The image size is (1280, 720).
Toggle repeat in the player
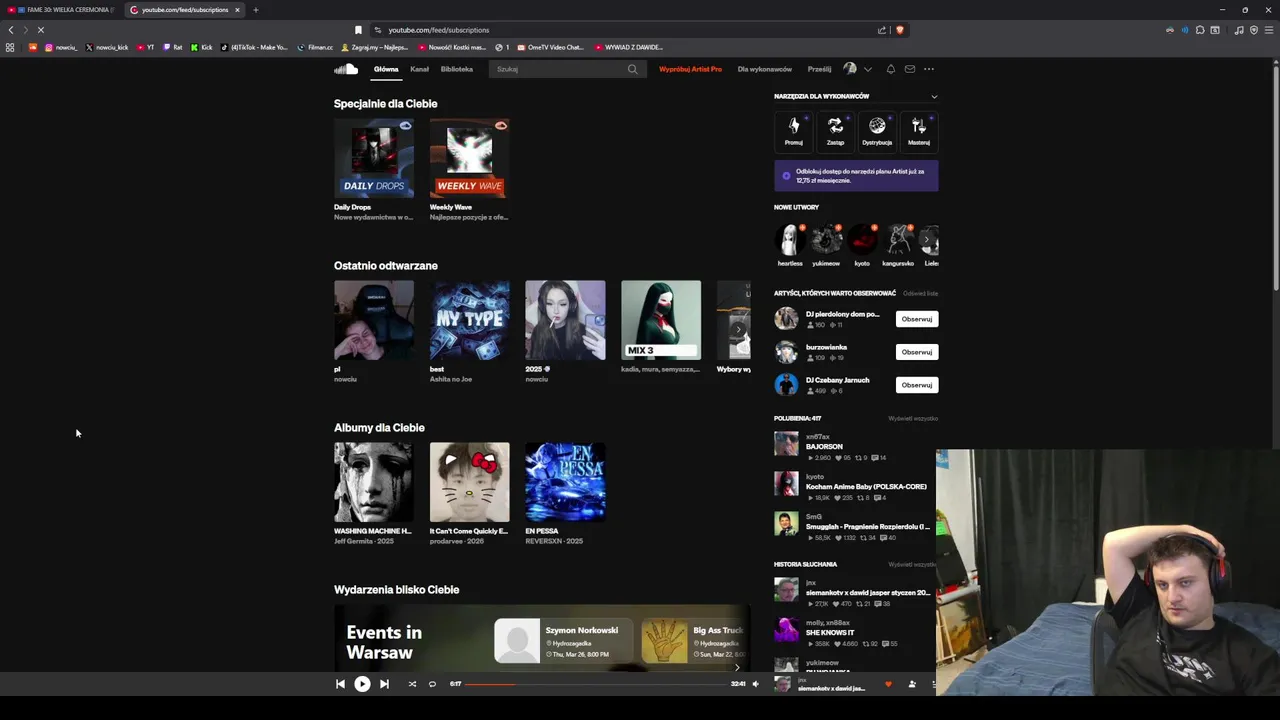(x=432, y=684)
